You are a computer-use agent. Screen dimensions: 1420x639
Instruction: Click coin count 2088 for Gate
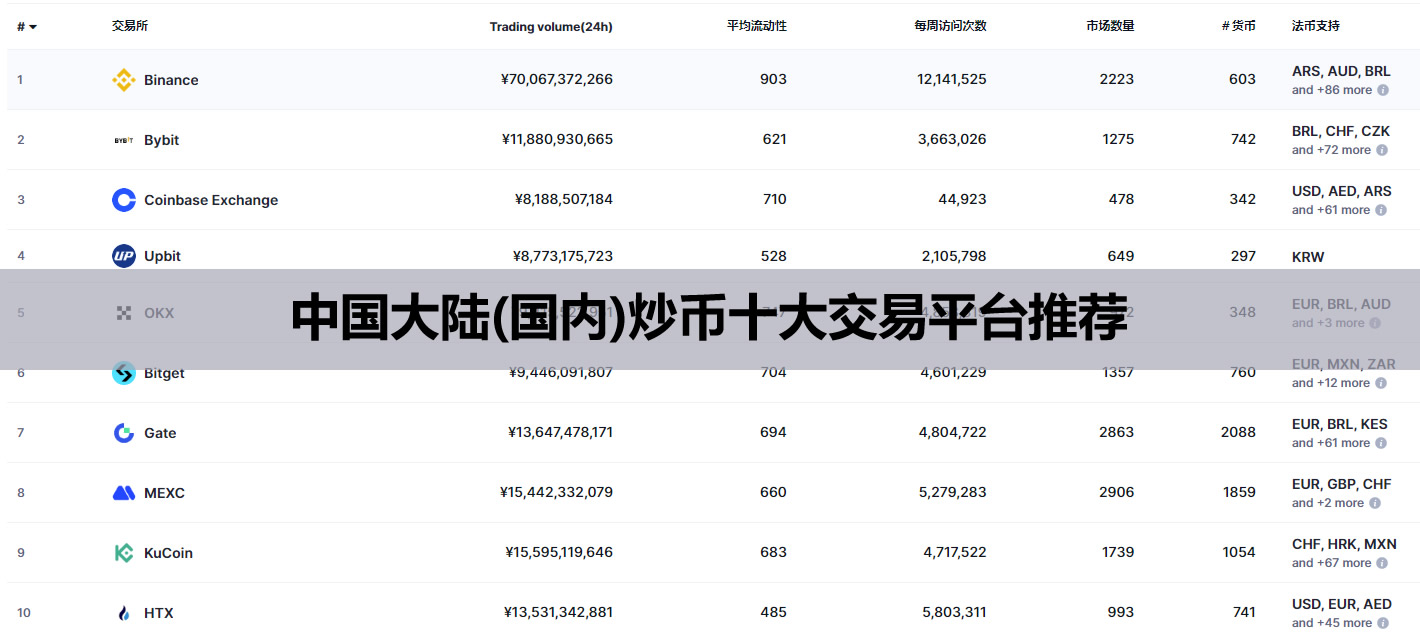(1238, 432)
